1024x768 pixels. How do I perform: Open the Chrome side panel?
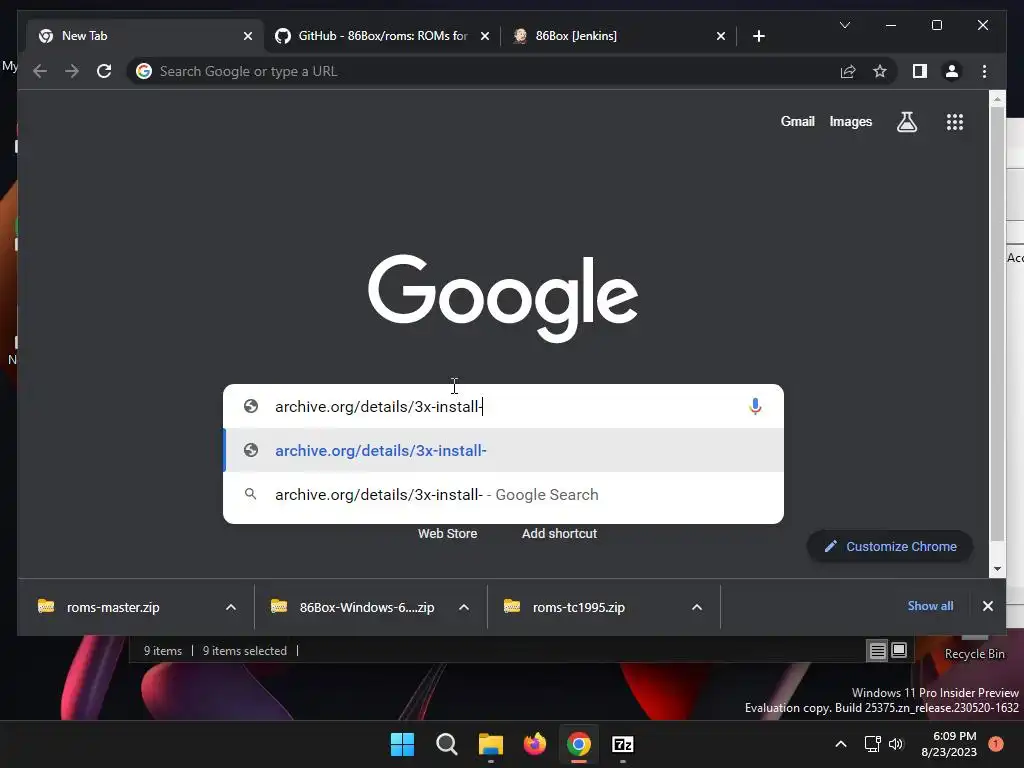(x=920, y=71)
